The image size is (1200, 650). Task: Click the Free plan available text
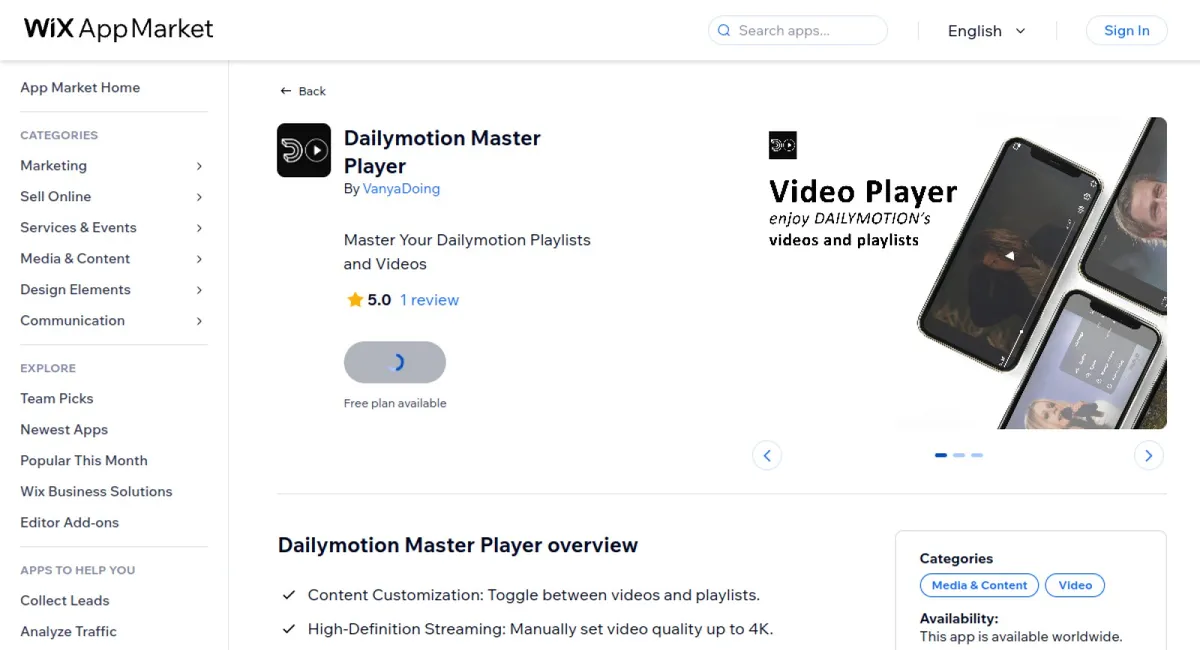[x=395, y=404]
